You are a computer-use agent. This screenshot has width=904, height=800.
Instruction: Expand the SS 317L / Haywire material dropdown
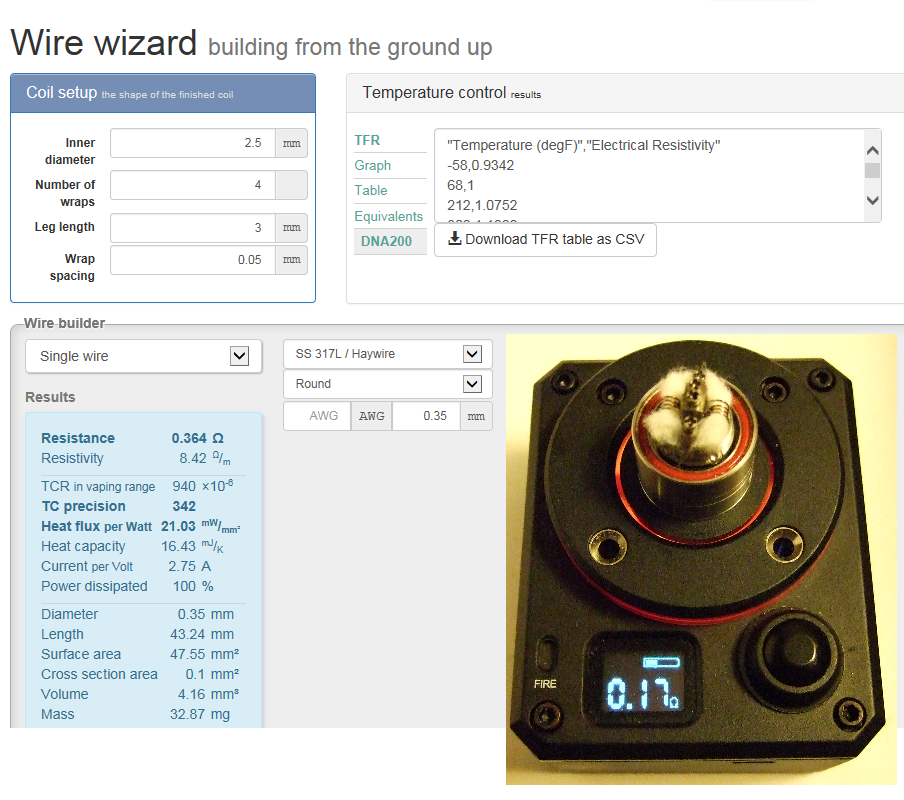pyautogui.click(x=387, y=354)
